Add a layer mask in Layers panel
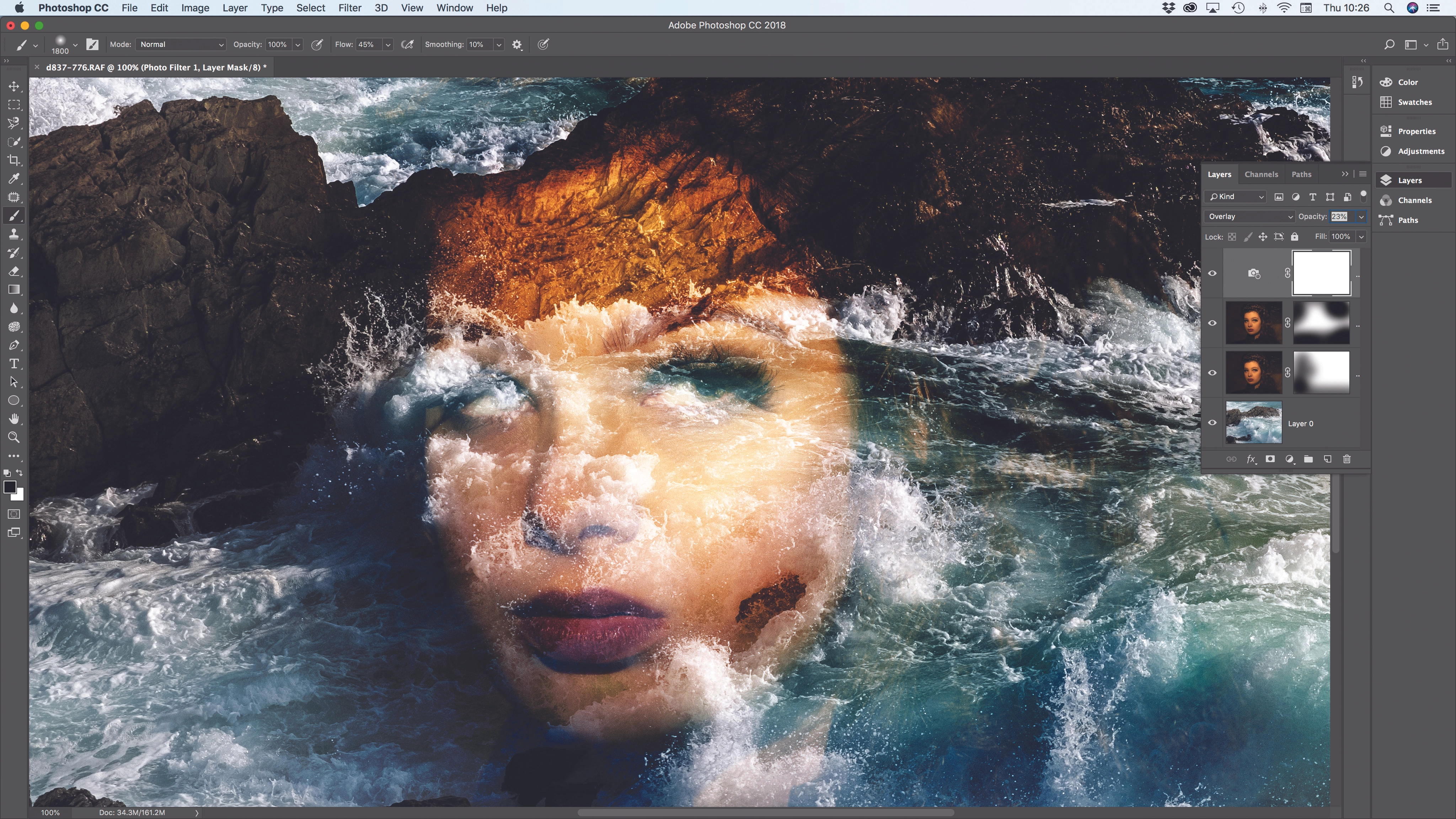Image resolution: width=1456 pixels, height=819 pixels. click(1270, 459)
